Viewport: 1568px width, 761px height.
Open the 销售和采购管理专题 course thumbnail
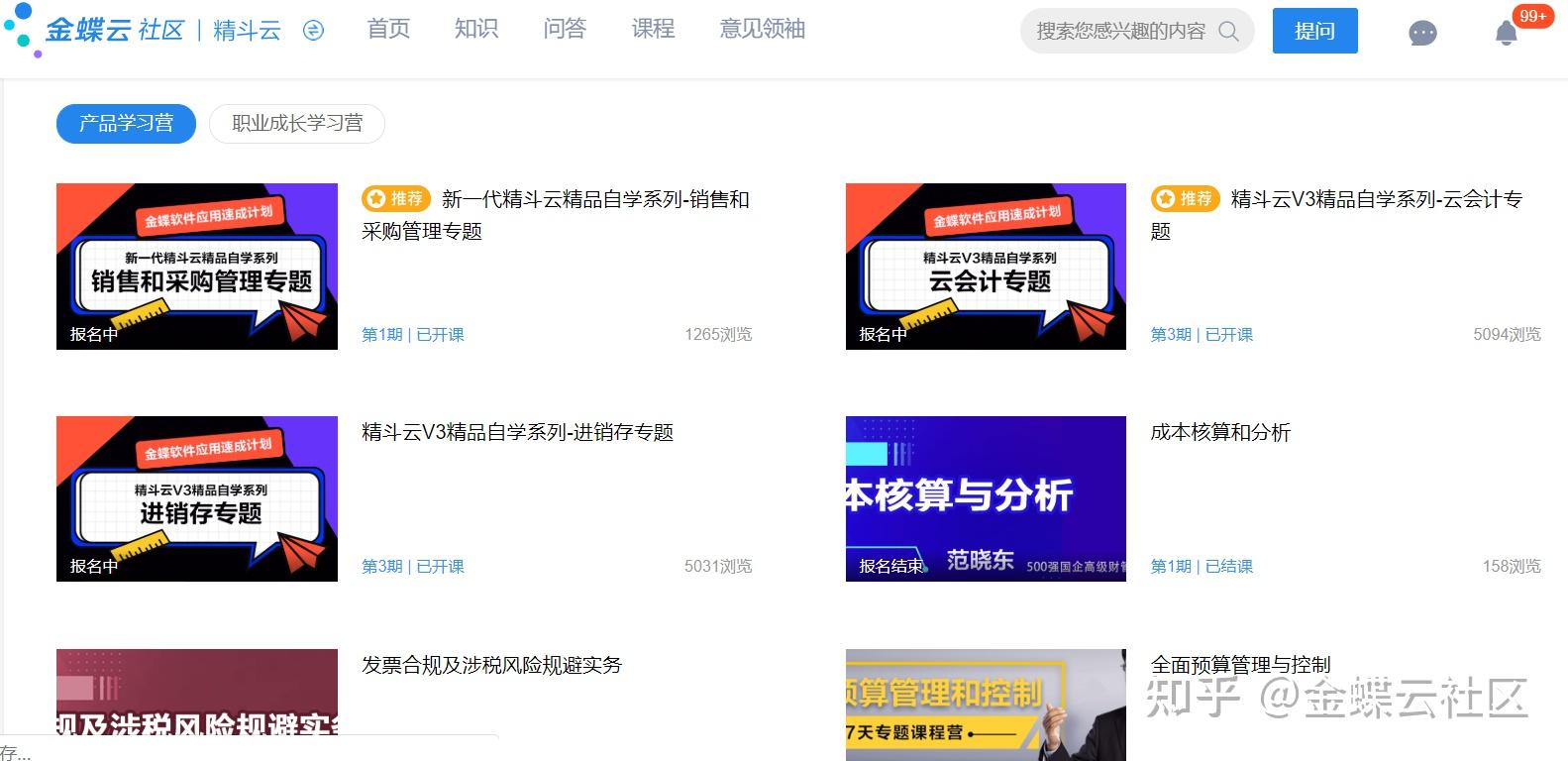point(197,267)
